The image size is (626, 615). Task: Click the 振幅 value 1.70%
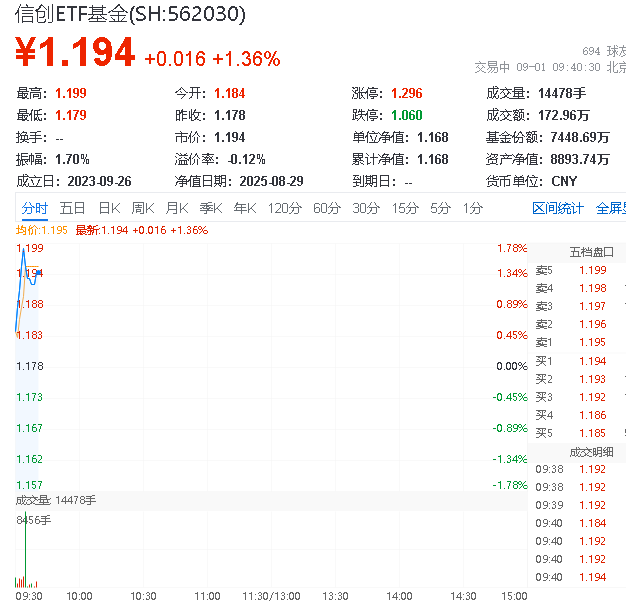tap(72, 159)
